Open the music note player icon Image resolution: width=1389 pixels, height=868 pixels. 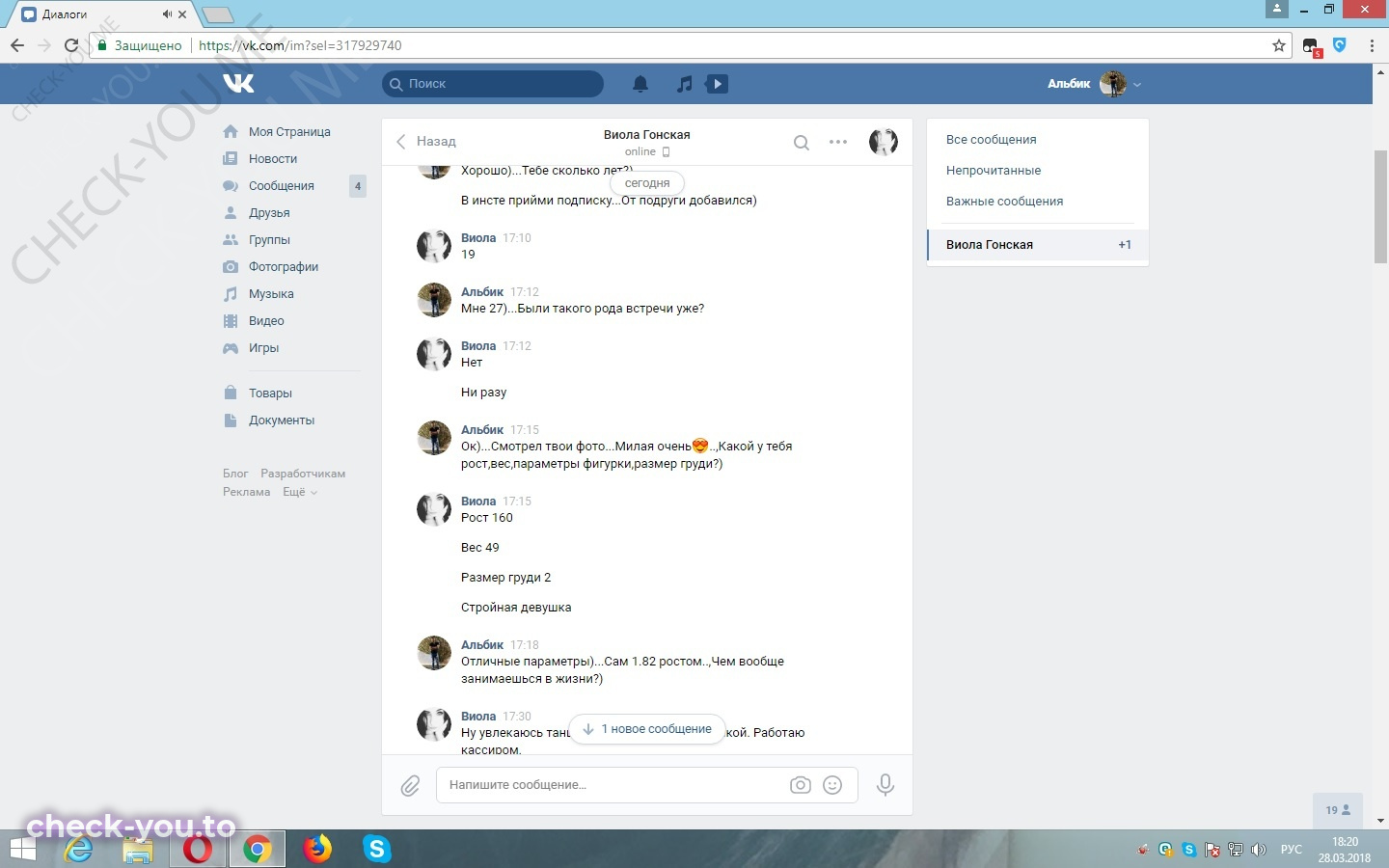tap(684, 84)
